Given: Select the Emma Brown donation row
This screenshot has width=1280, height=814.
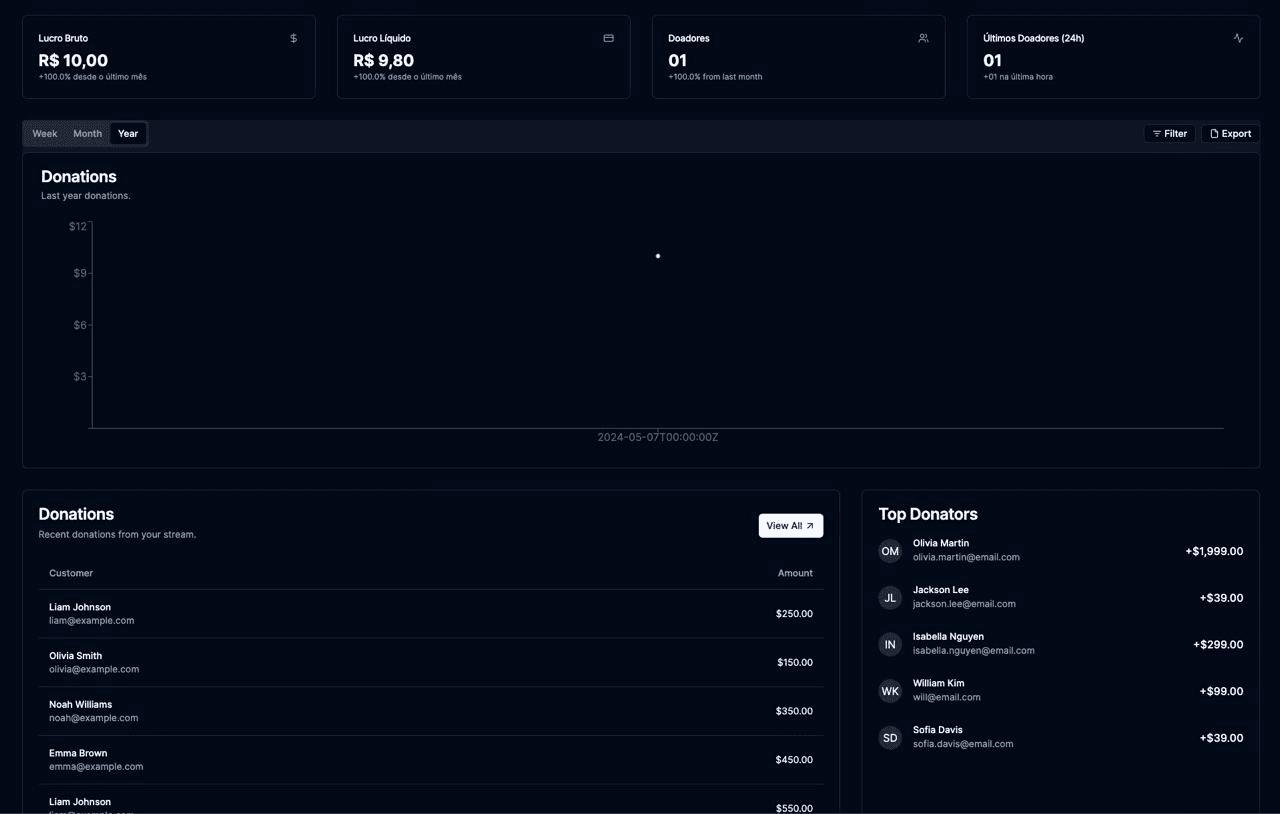Looking at the screenshot, I should click(430, 759).
